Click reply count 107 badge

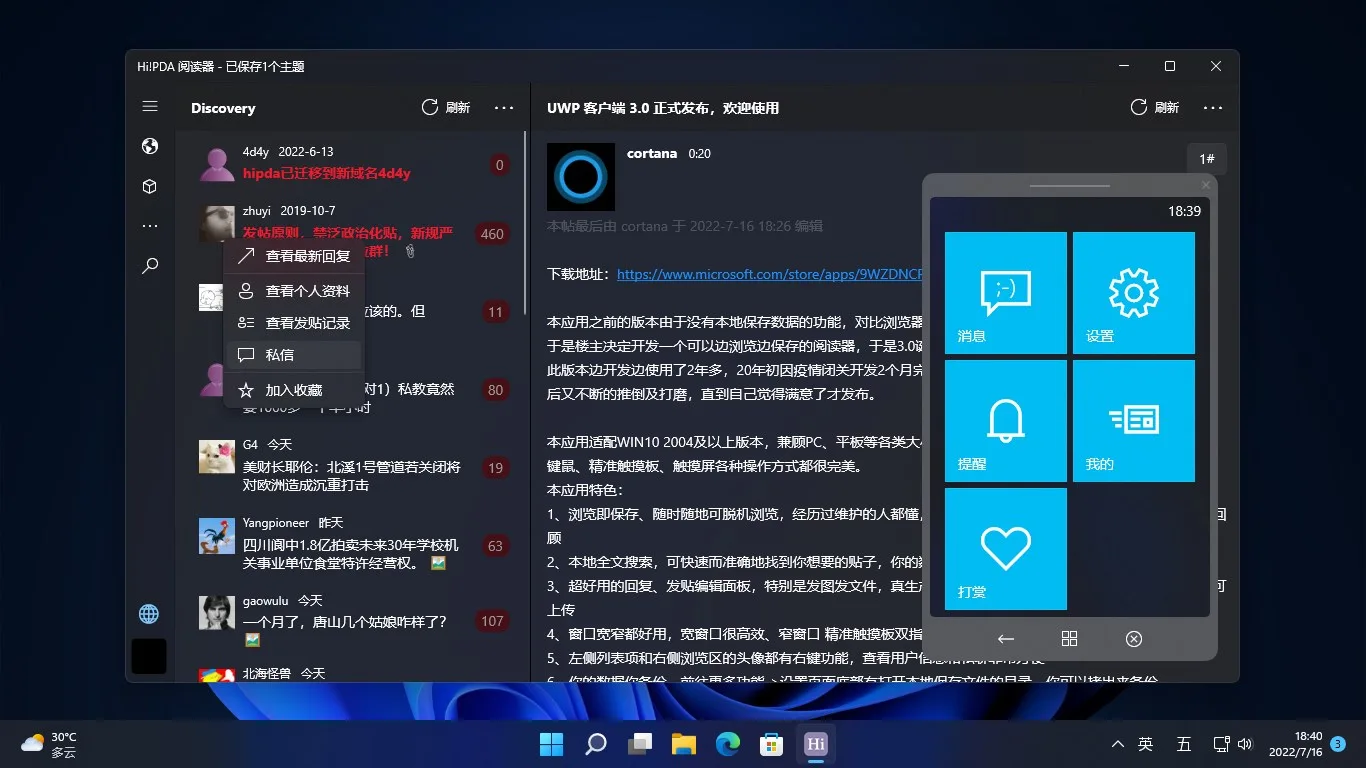point(492,621)
